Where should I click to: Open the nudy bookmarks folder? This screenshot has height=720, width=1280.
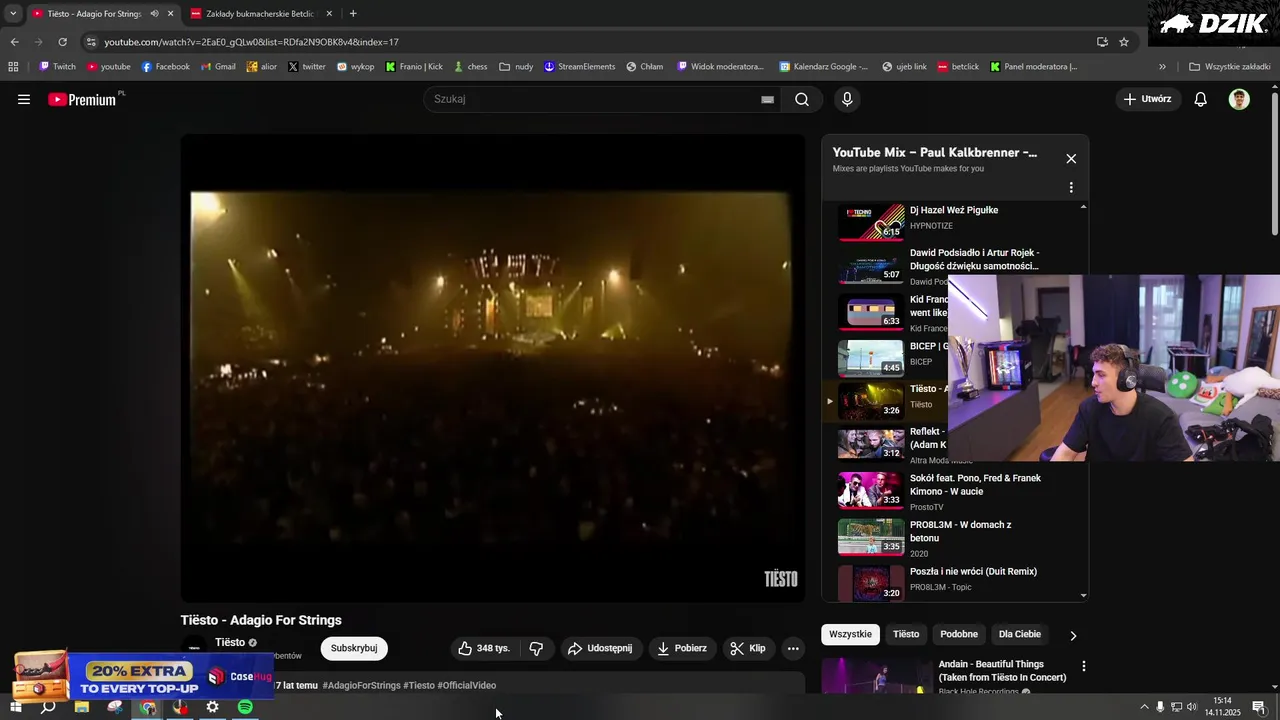coord(516,67)
